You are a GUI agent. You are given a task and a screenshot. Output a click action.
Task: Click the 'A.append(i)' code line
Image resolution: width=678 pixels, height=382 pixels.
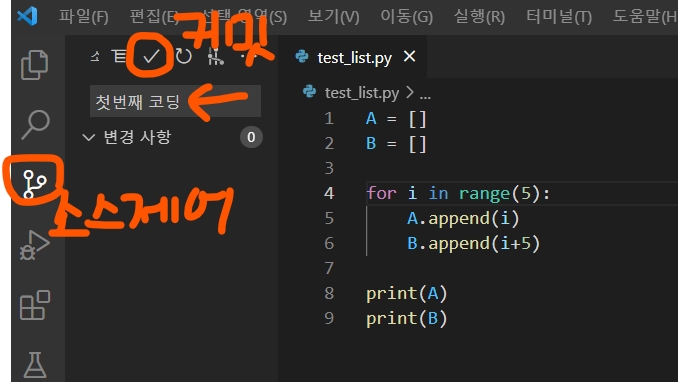[x=463, y=218]
